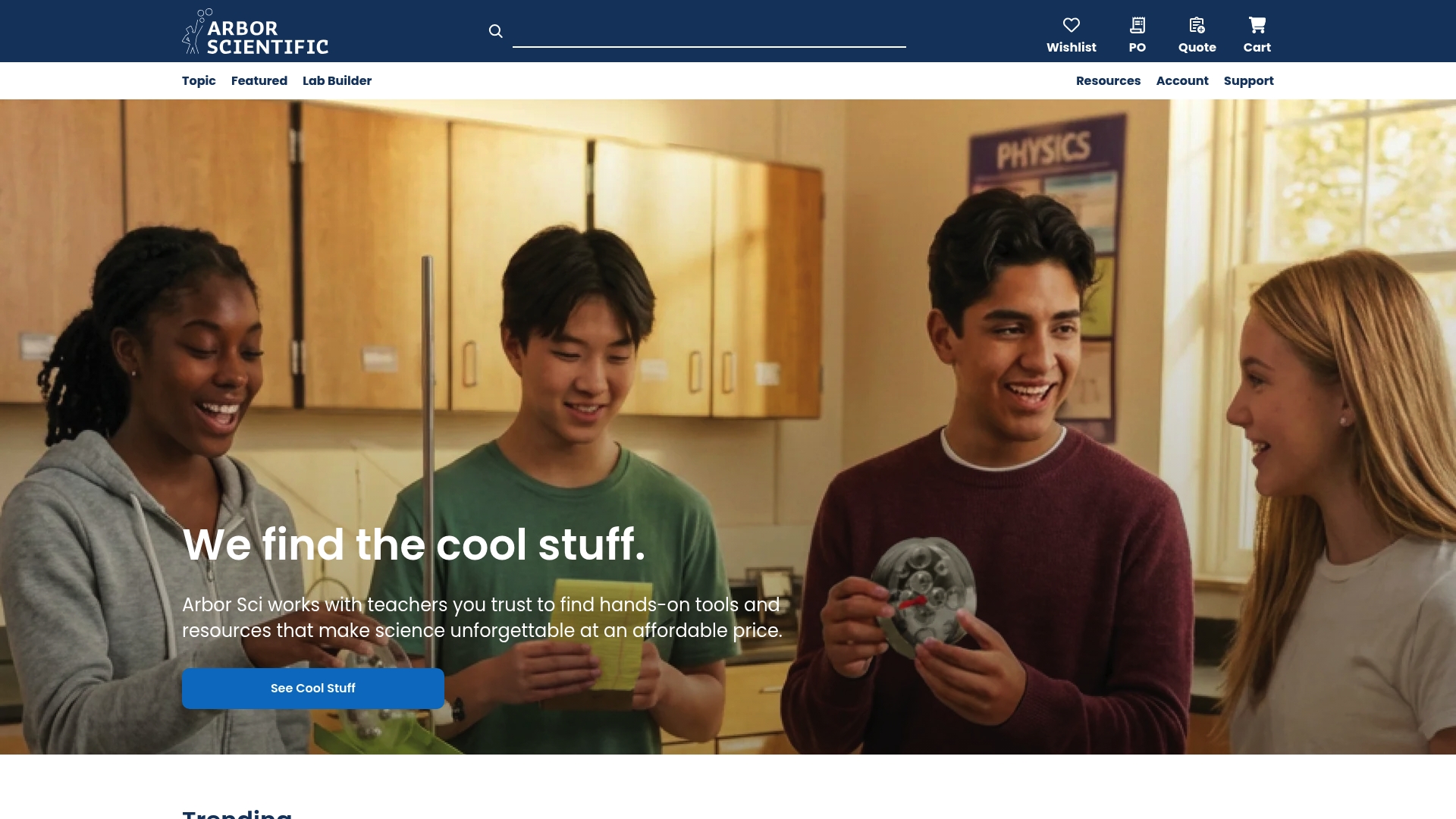Expand the Resources menu
Screen dimensions: 1456x819
1108,80
